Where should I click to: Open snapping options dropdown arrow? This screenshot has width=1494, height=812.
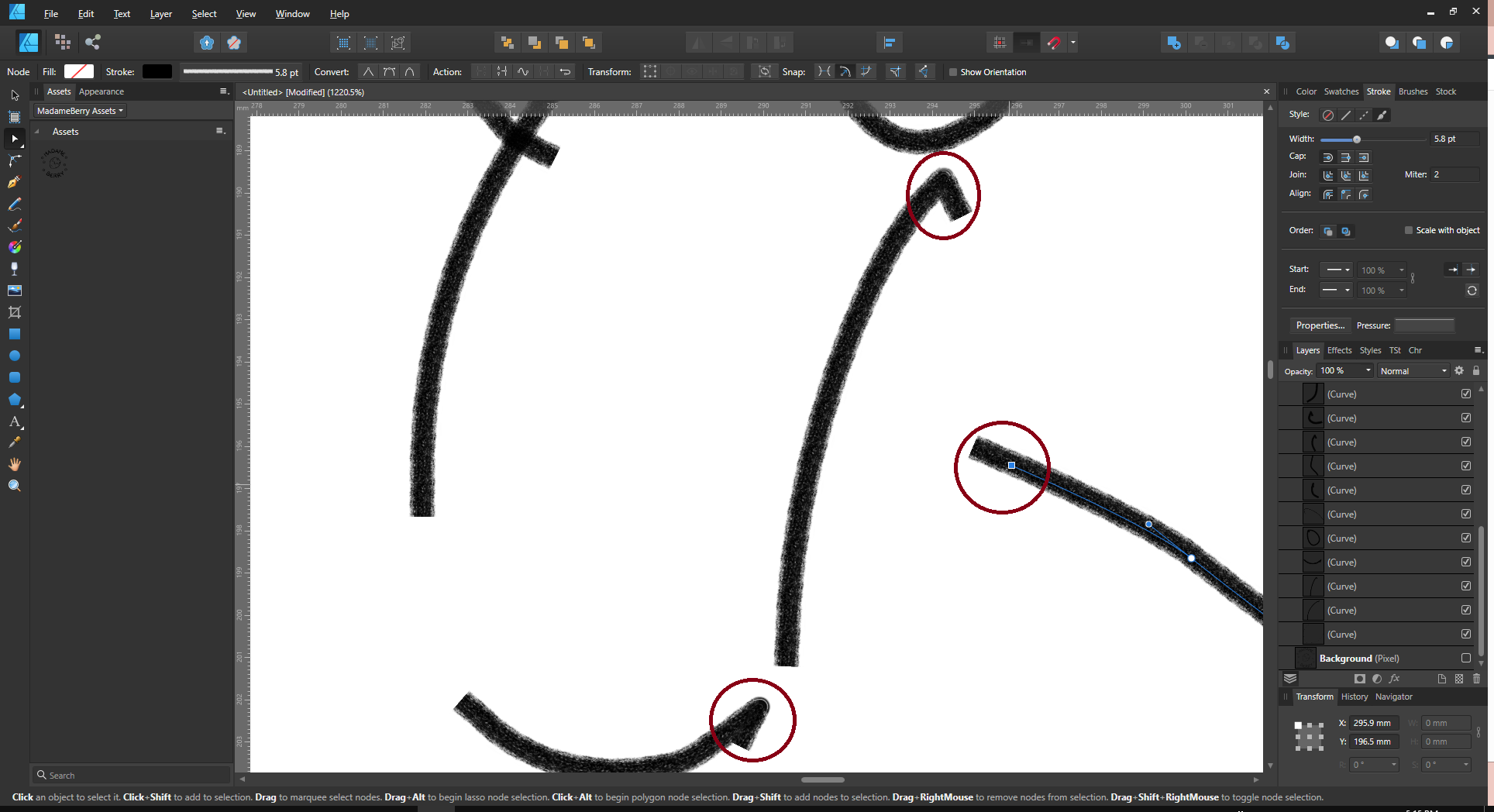(x=1073, y=43)
